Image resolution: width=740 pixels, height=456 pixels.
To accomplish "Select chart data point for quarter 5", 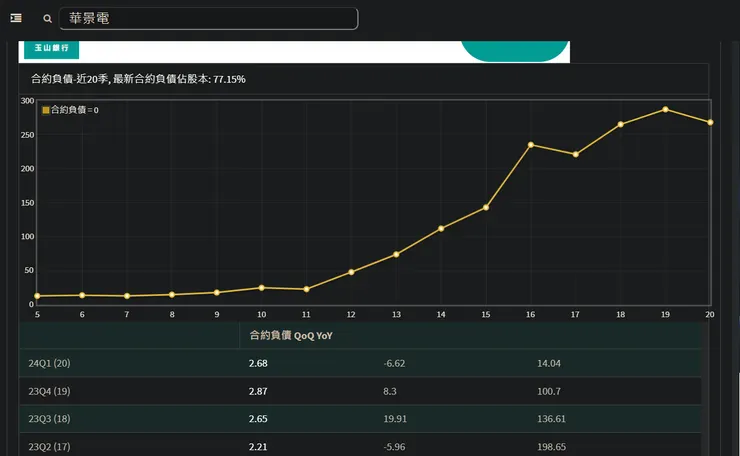I will click(x=37, y=296).
